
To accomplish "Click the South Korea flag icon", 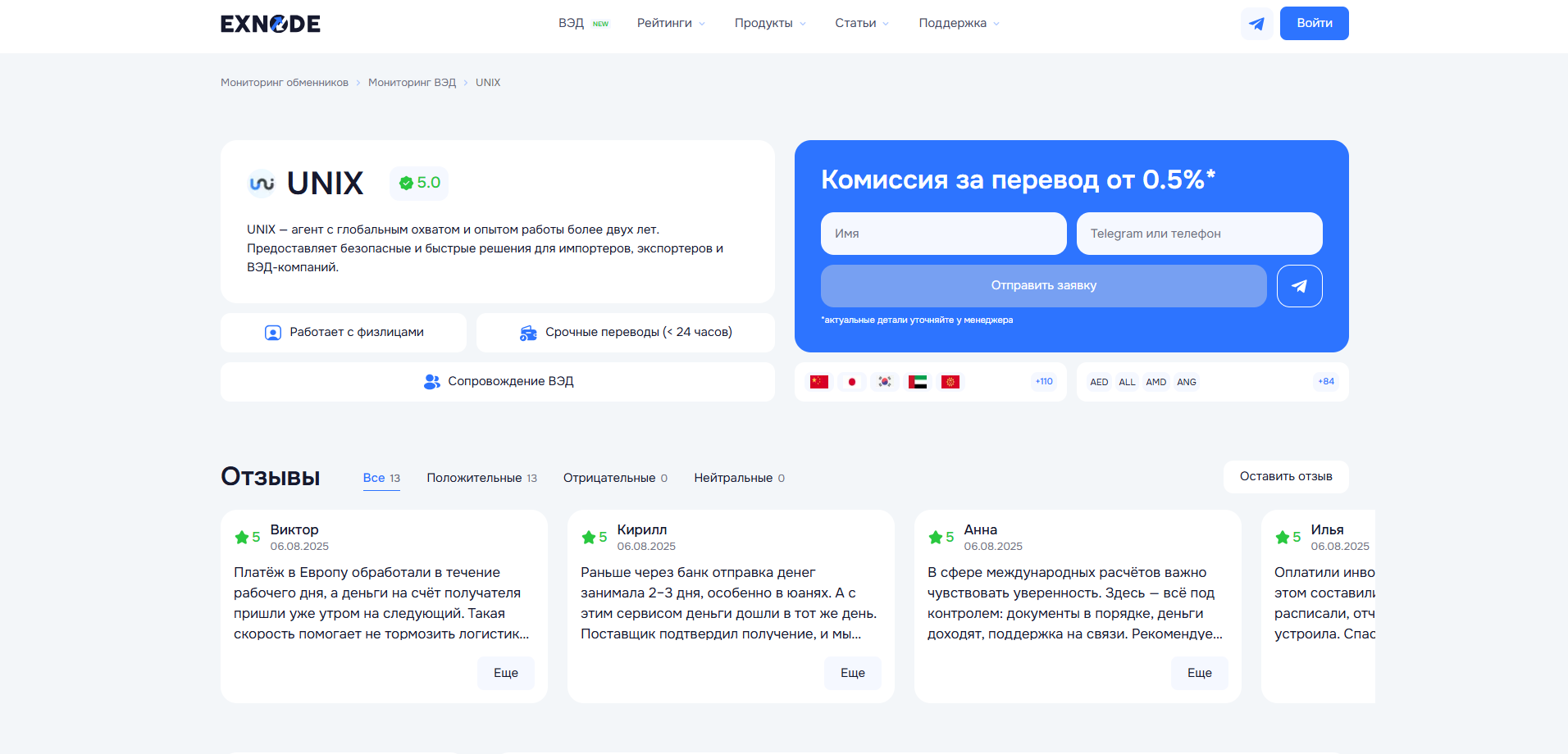I will click(884, 382).
